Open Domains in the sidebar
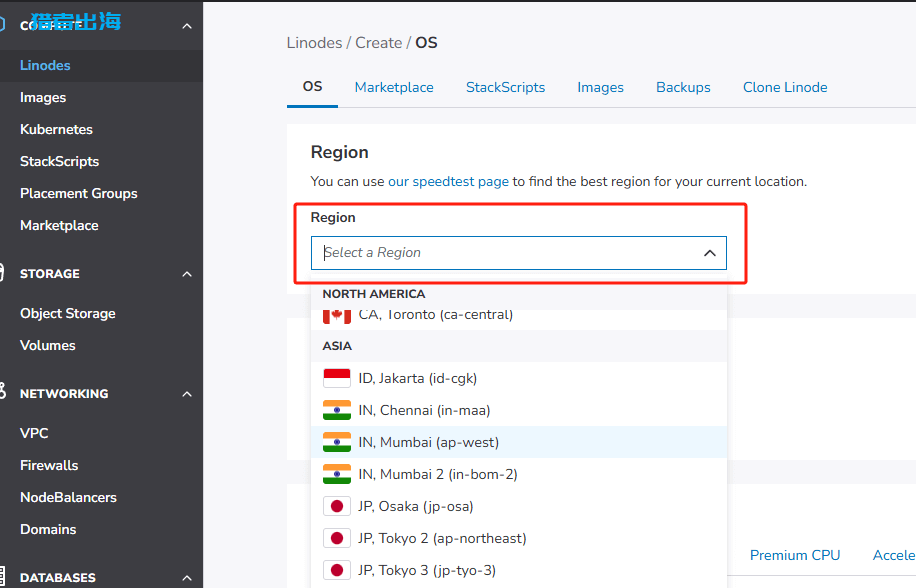Image resolution: width=916 pixels, height=588 pixels. point(48,529)
